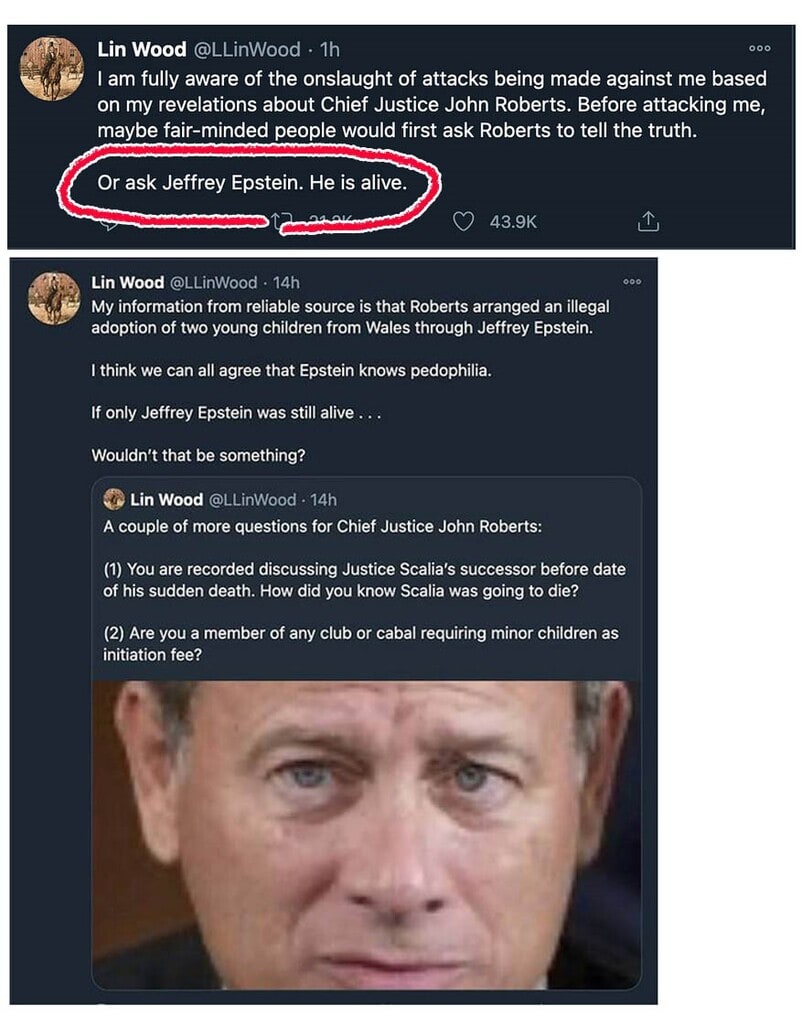The height and width of the screenshot is (1024, 802).
Task: Click @LLinWood handle on top tweet
Action: click(x=247, y=49)
